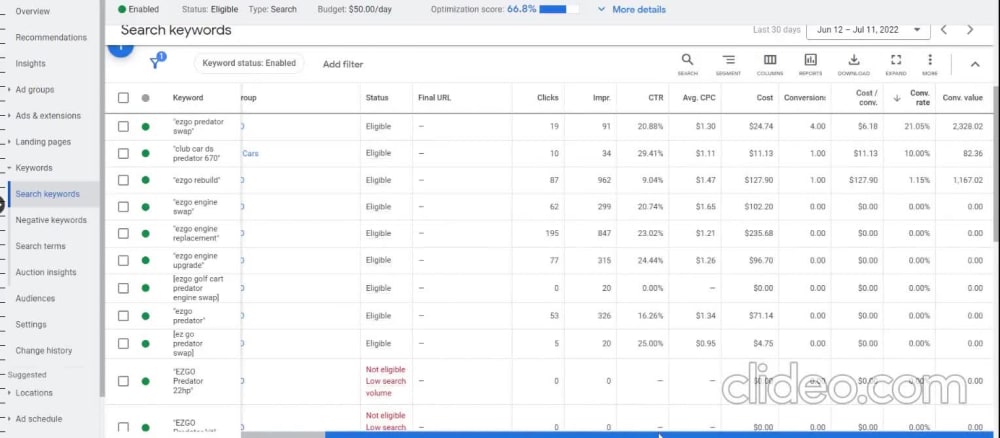
Task: Click the Eligible status for "ezgo rebuild"
Action: pyautogui.click(x=378, y=180)
